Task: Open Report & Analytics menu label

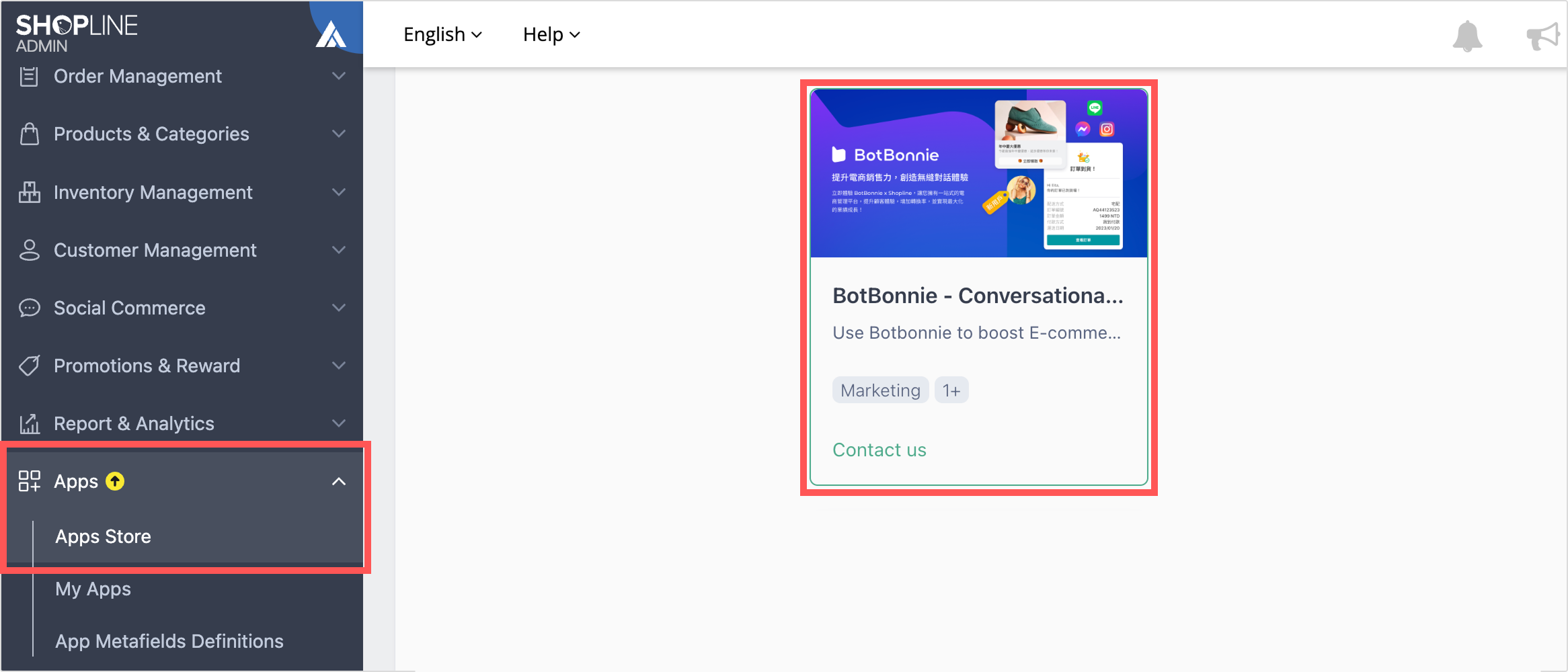Action: tap(134, 423)
